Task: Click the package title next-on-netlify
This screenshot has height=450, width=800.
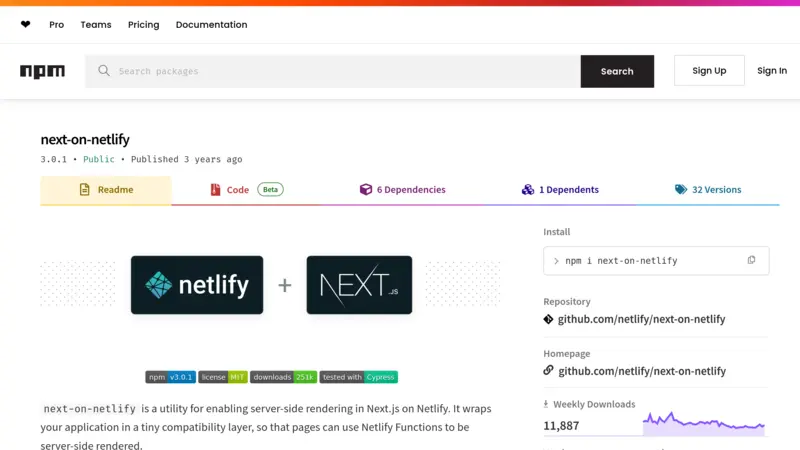Action: (85, 139)
